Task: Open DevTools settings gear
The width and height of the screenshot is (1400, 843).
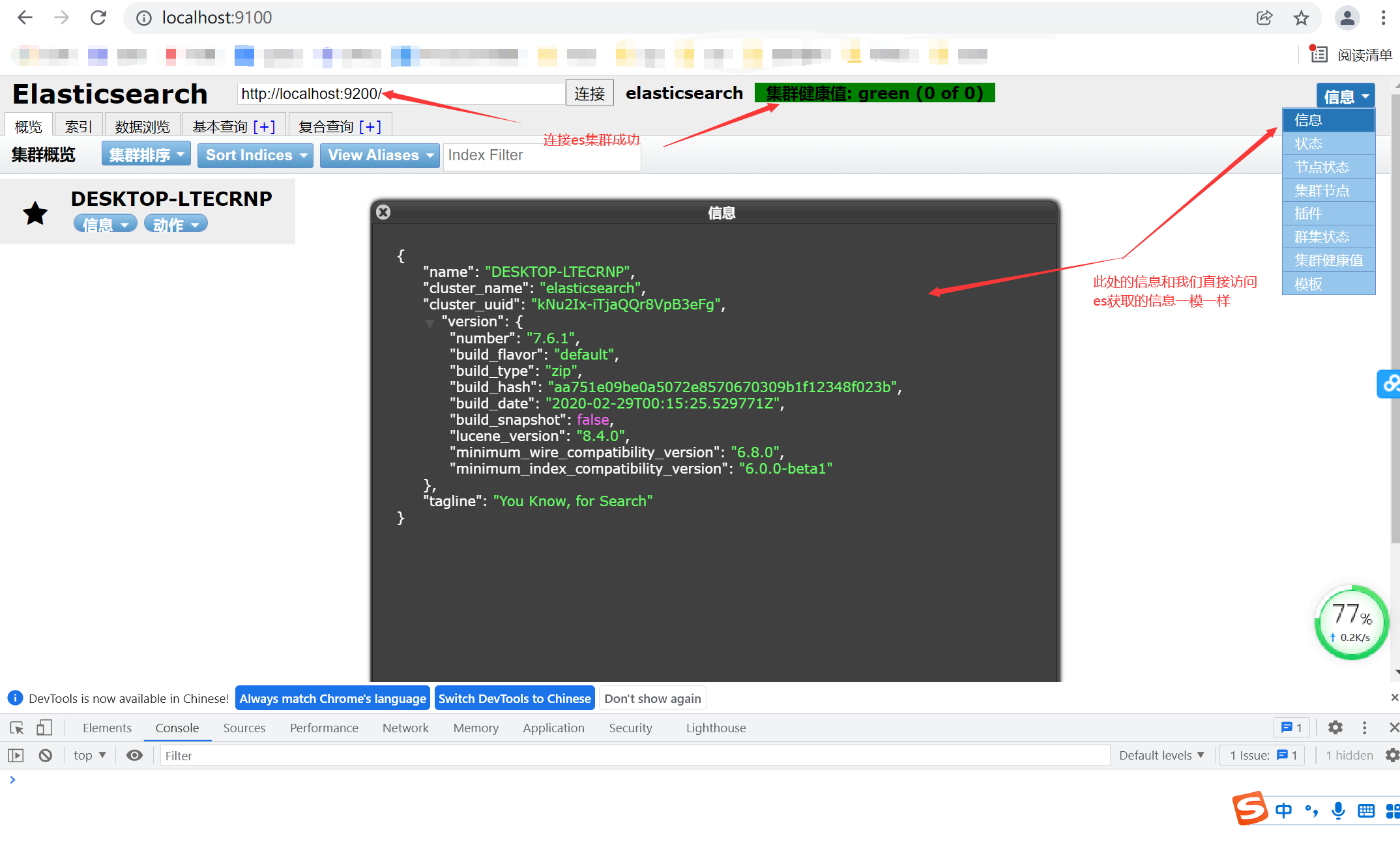Action: [1335, 728]
